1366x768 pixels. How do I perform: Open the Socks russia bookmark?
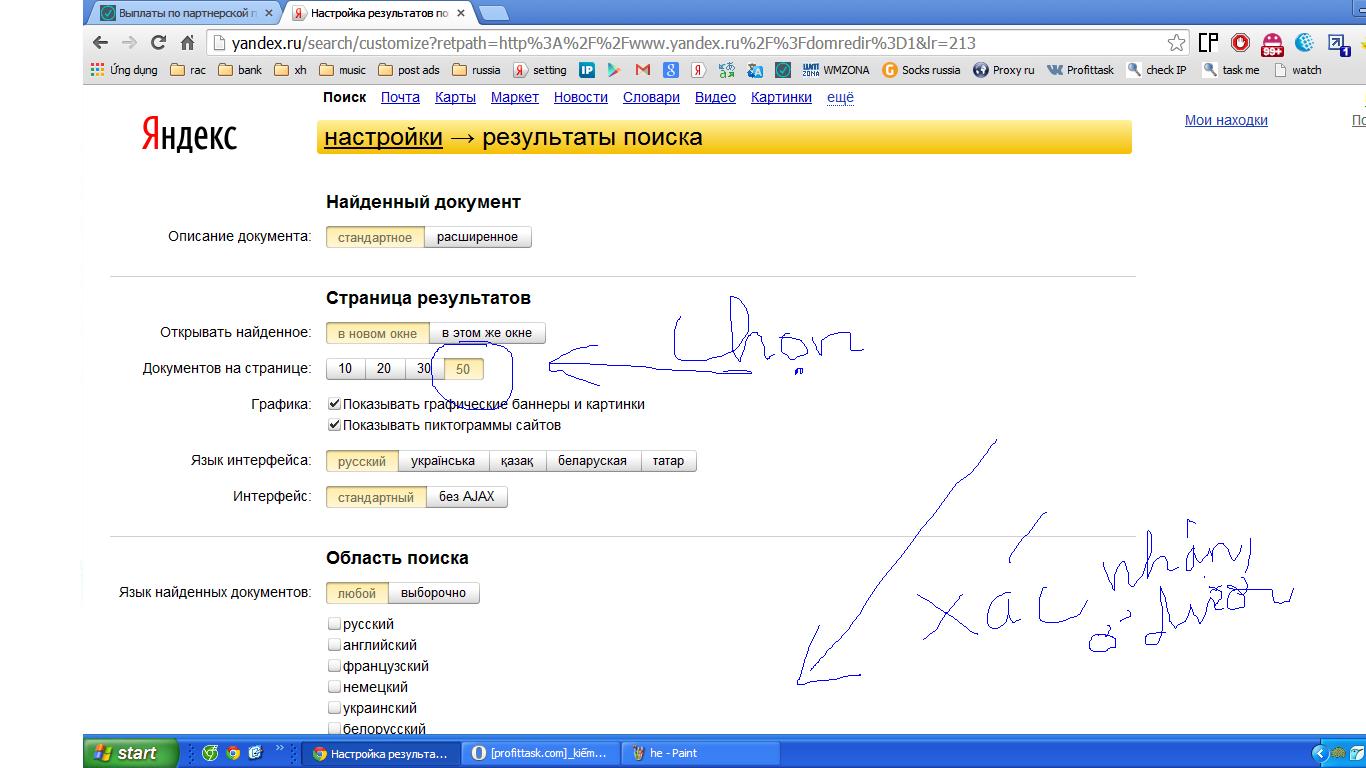pyautogui.click(x=921, y=70)
